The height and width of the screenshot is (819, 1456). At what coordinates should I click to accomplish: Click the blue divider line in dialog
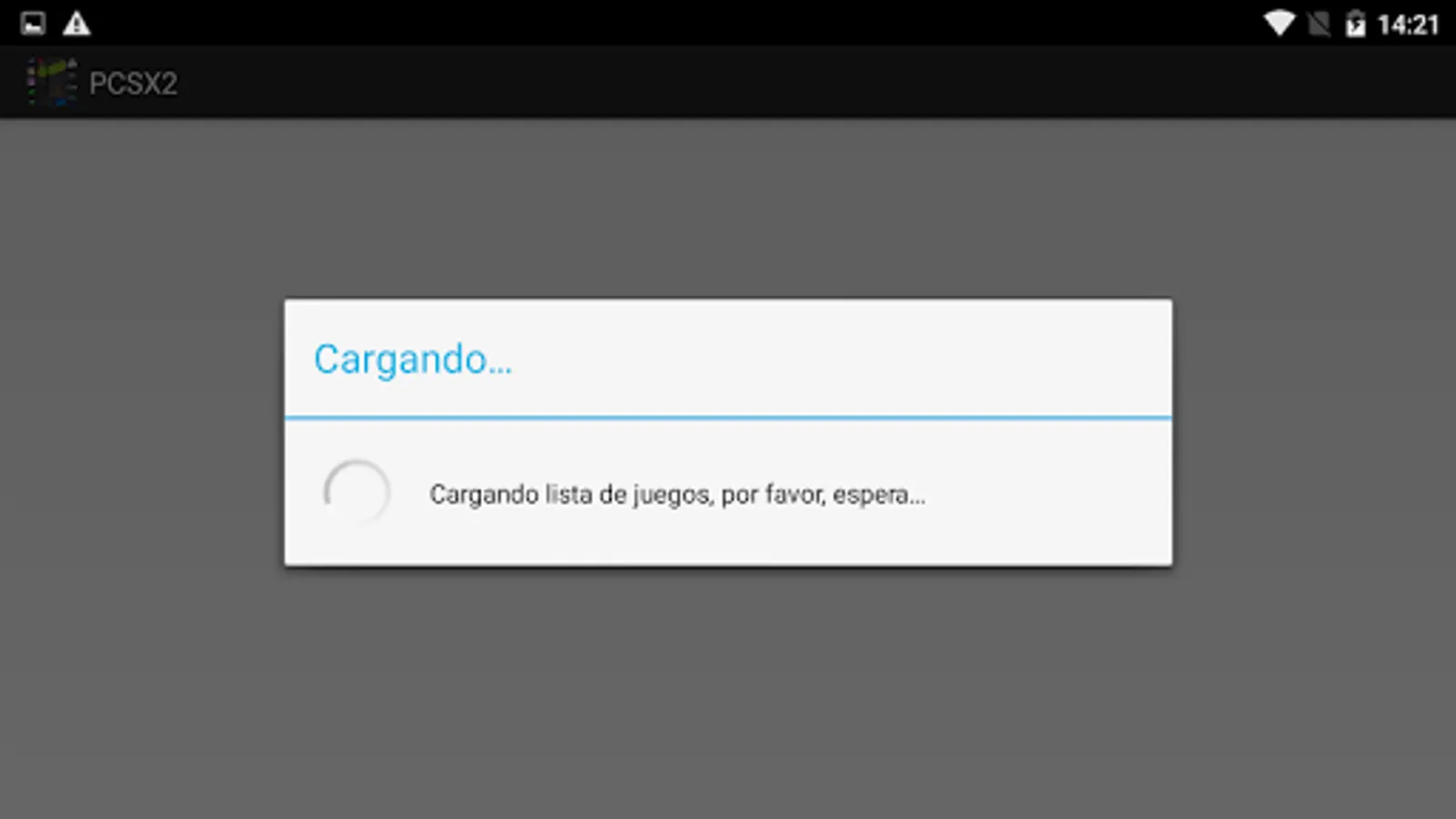click(728, 418)
